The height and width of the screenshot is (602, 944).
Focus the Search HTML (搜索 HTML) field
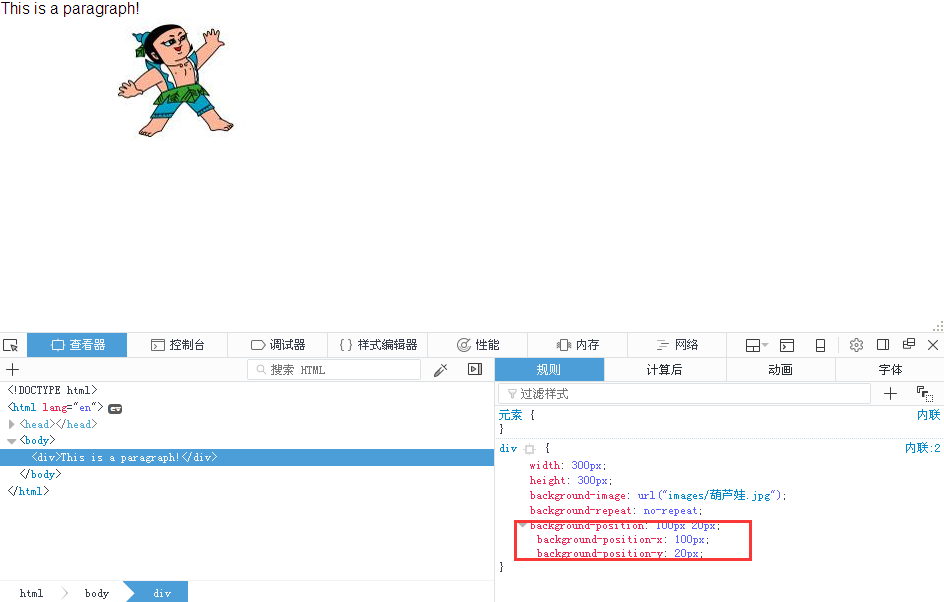[334, 370]
